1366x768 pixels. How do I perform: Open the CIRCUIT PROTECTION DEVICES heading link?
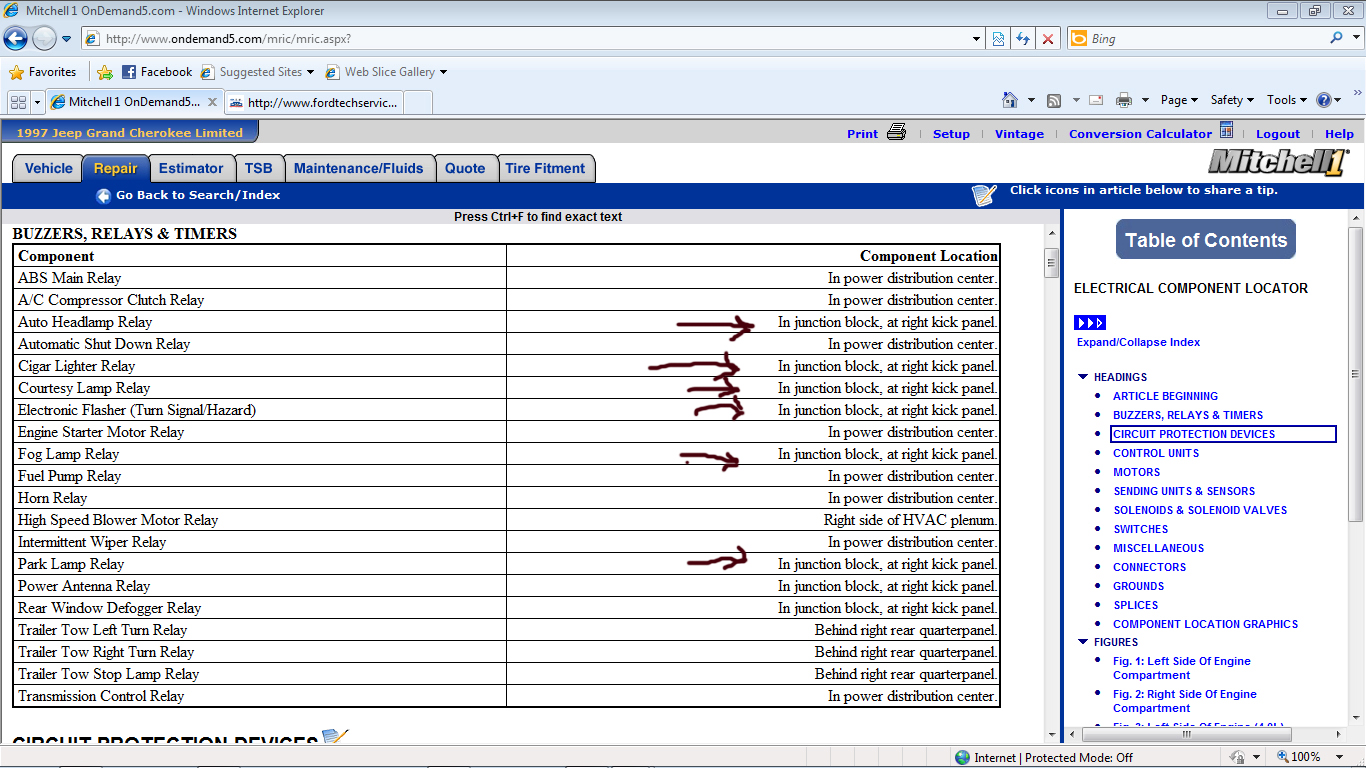pyautogui.click(x=1194, y=434)
